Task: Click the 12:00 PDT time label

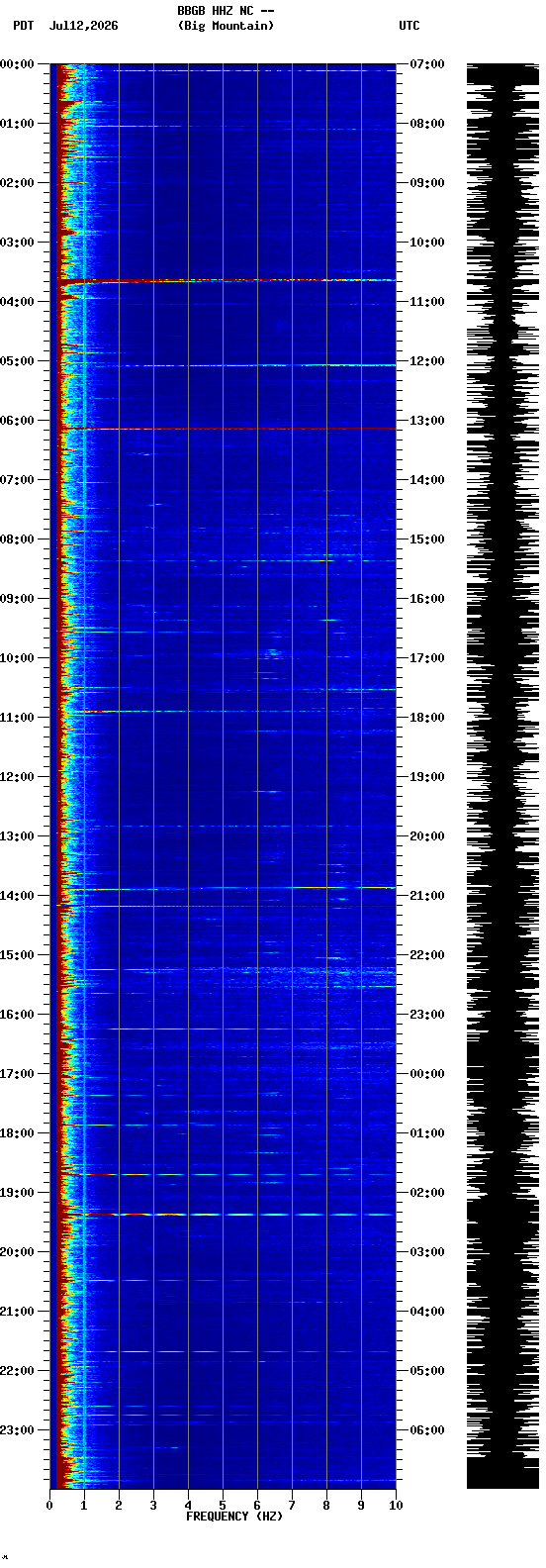Action: tap(17, 777)
